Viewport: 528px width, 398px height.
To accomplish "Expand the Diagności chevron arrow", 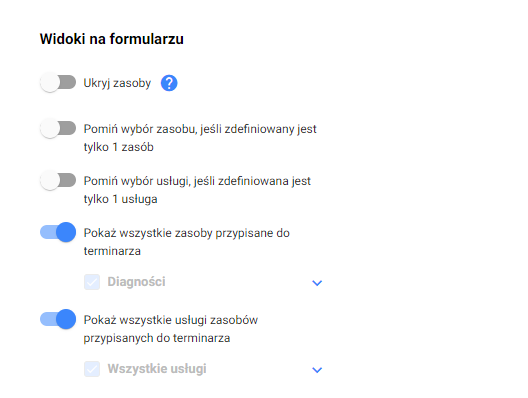I will click(317, 283).
